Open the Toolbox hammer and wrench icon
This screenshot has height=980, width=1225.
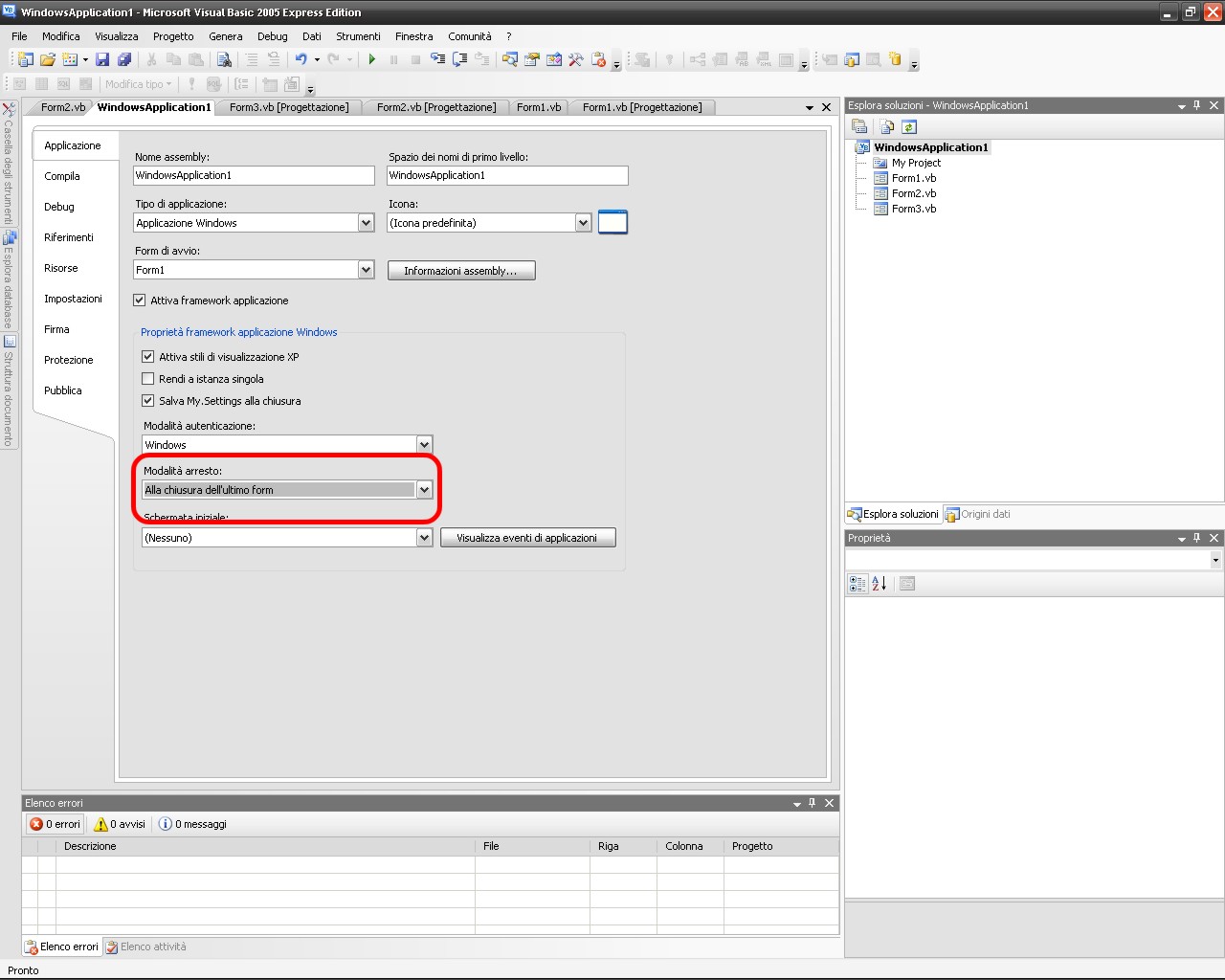tap(575, 59)
